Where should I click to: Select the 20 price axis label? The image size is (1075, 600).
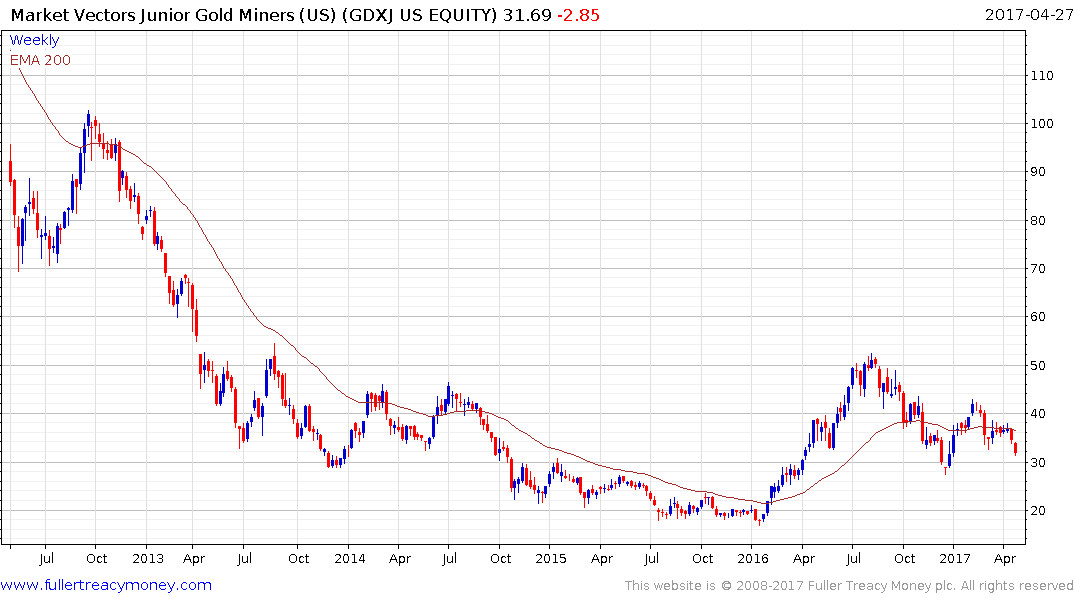click(x=1038, y=511)
